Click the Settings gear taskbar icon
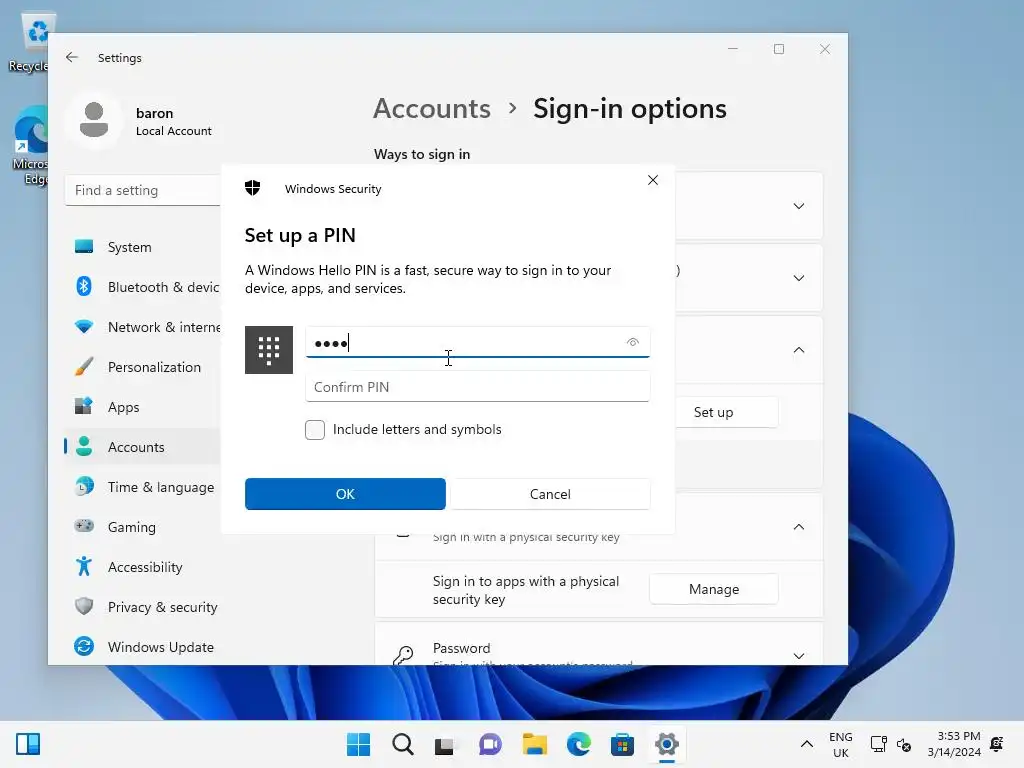 click(x=667, y=744)
